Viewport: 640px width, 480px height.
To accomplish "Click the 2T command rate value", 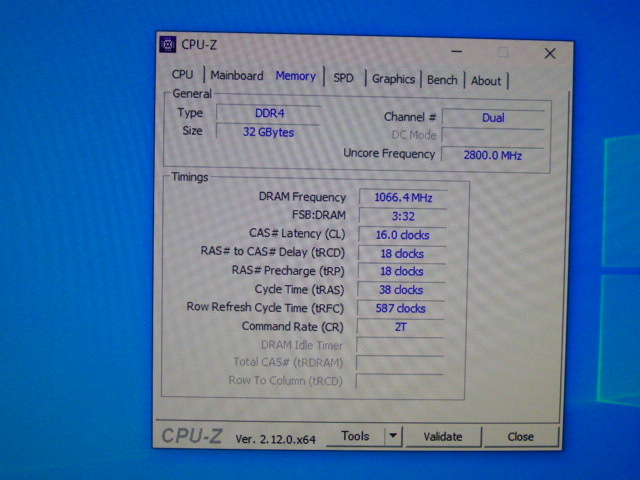I will (x=400, y=327).
